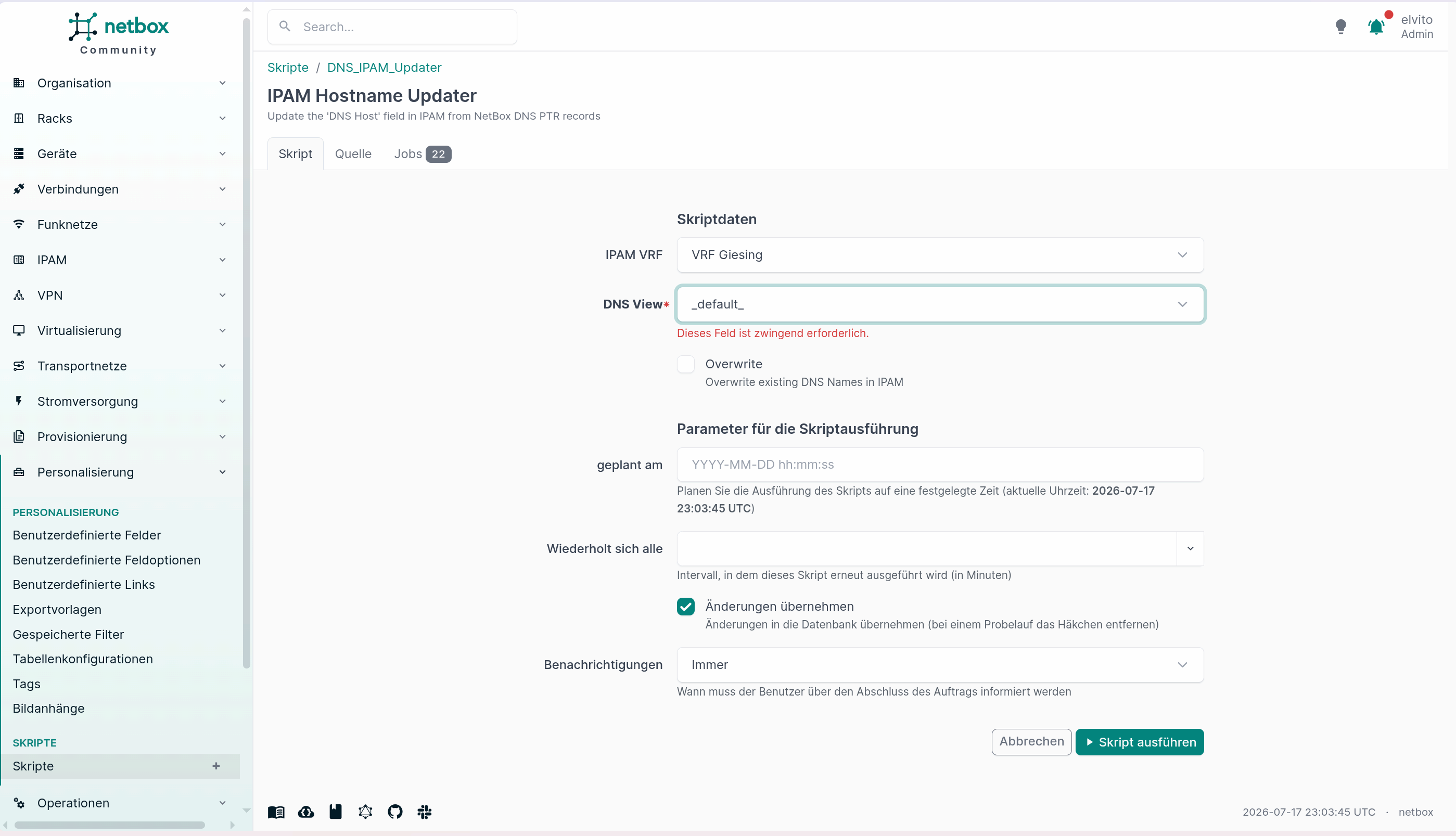Click the Racks icon in sidebar
1456x836 pixels.
point(19,118)
